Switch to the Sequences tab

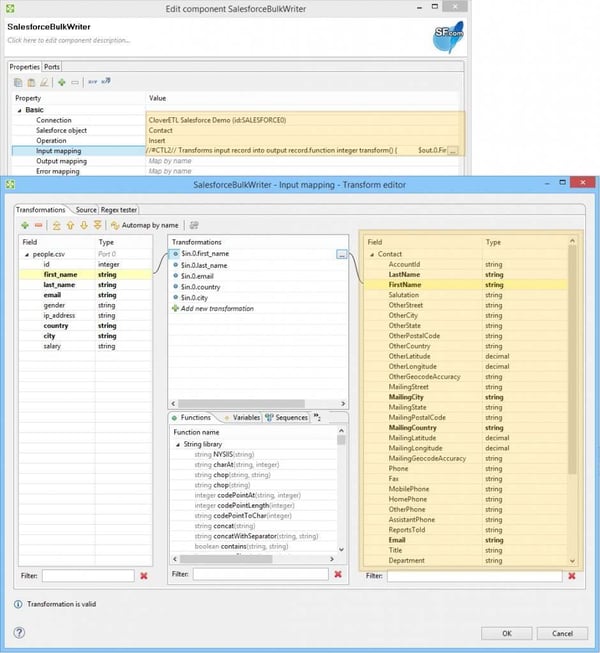[287, 417]
